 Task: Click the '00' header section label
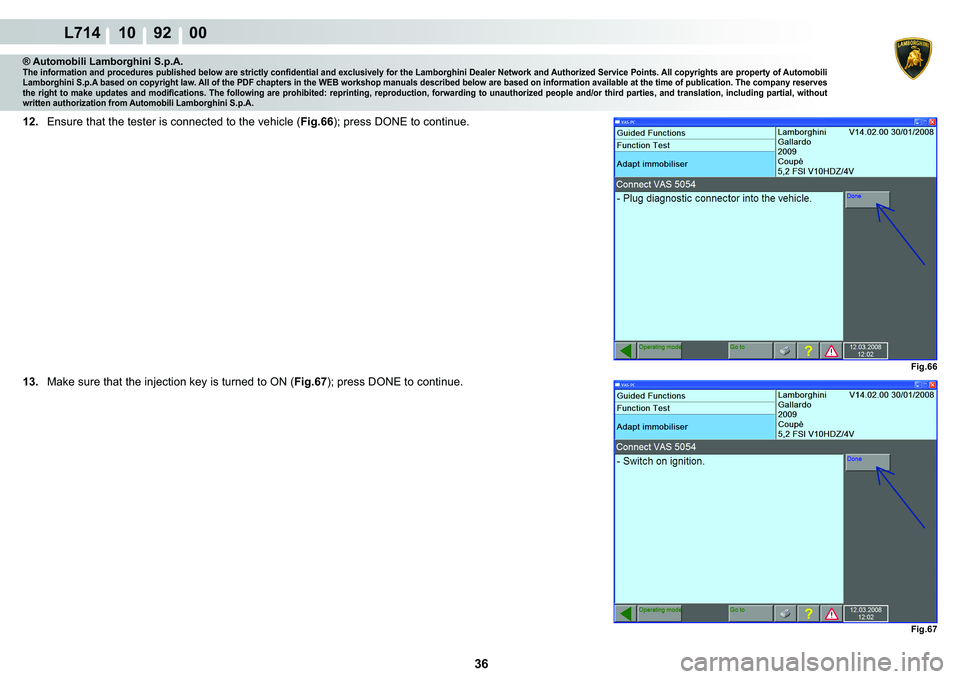point(198,32)
